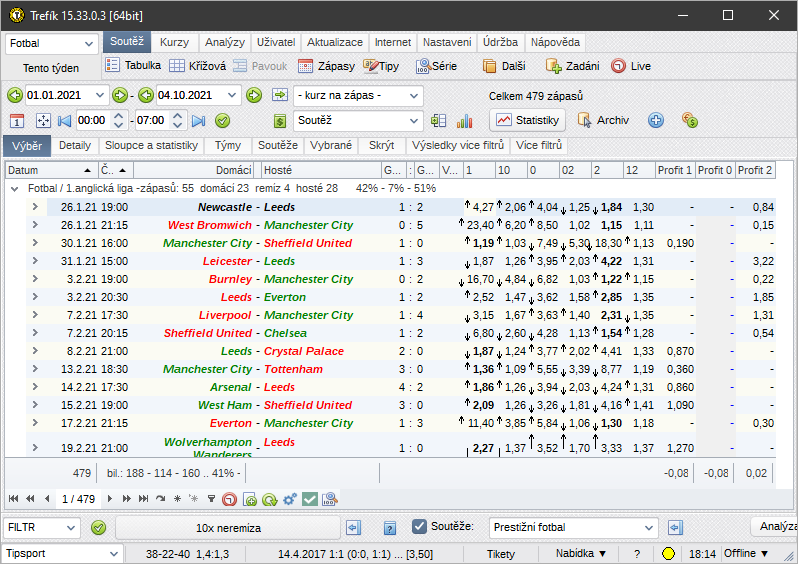Click the green dollar sheet icon beside the Soutěž dropdown

(x=280, y=121)
